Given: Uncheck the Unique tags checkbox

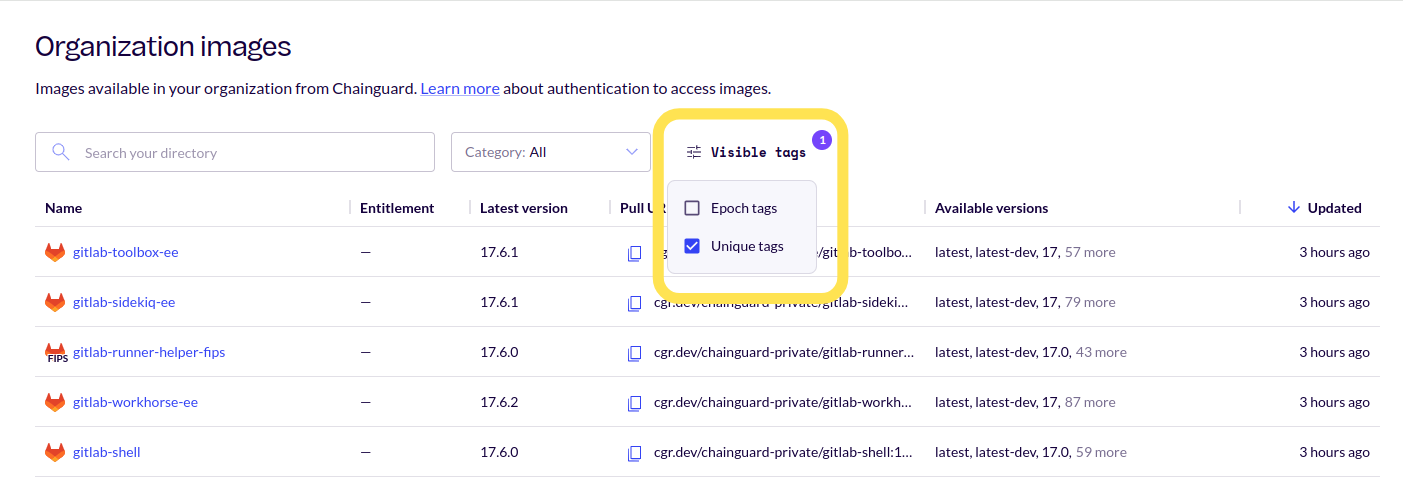Looking at the screenshot, I should [692, 246].
